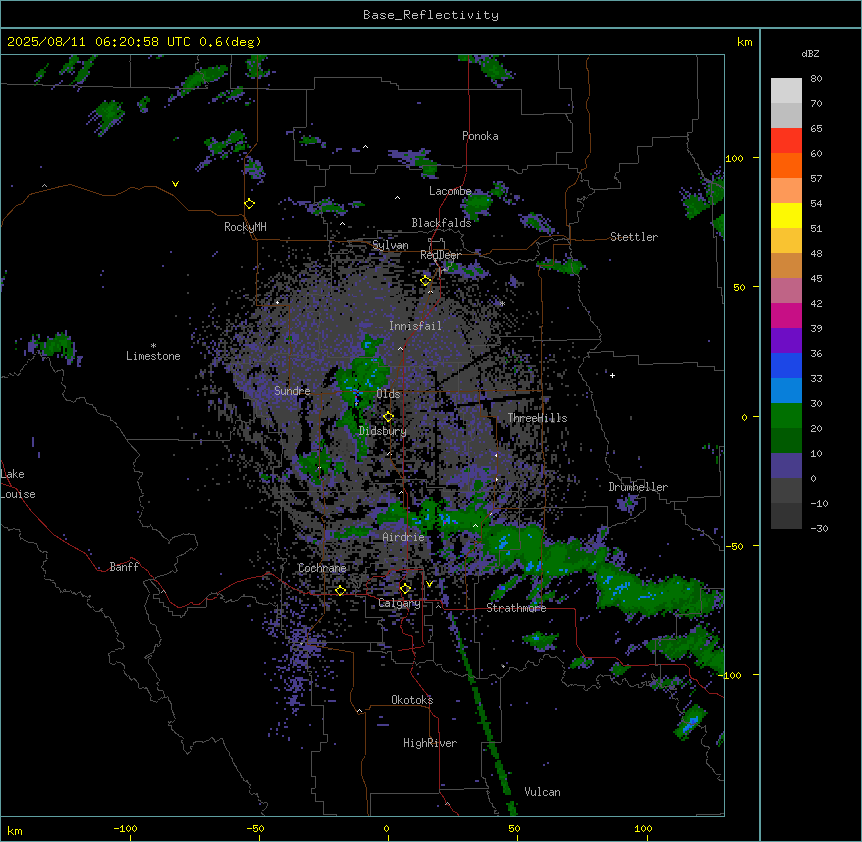Click the top light gray legend swatch
Viewport: 862px width, 842px height.
pos(786,91)
